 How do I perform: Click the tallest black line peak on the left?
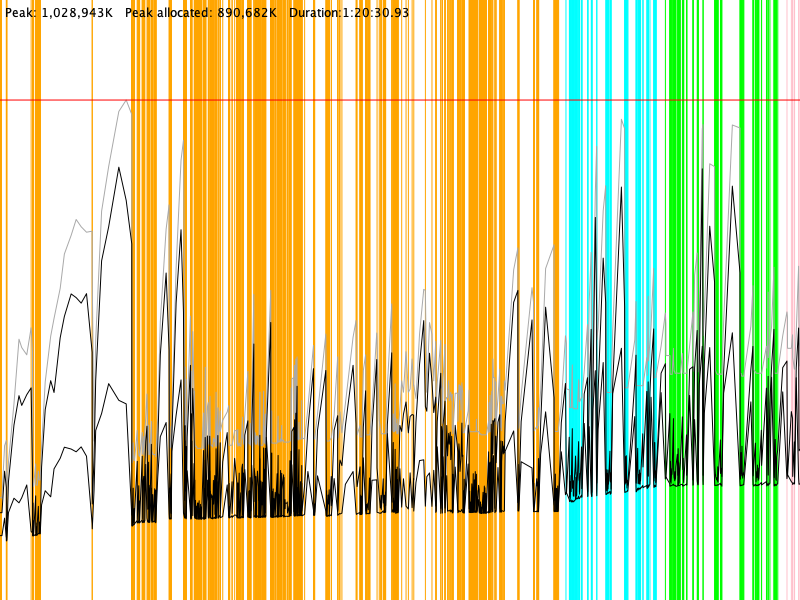pos(119,168)
